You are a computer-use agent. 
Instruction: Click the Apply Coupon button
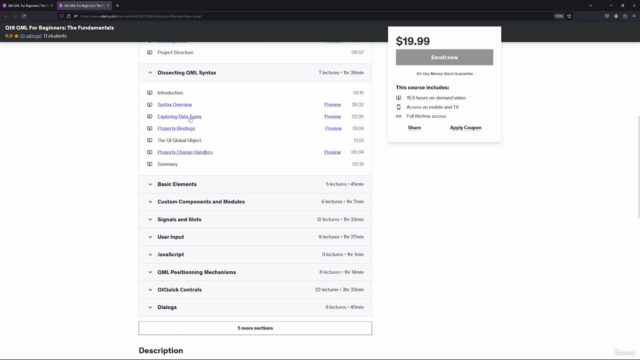[x=466, y=128]
